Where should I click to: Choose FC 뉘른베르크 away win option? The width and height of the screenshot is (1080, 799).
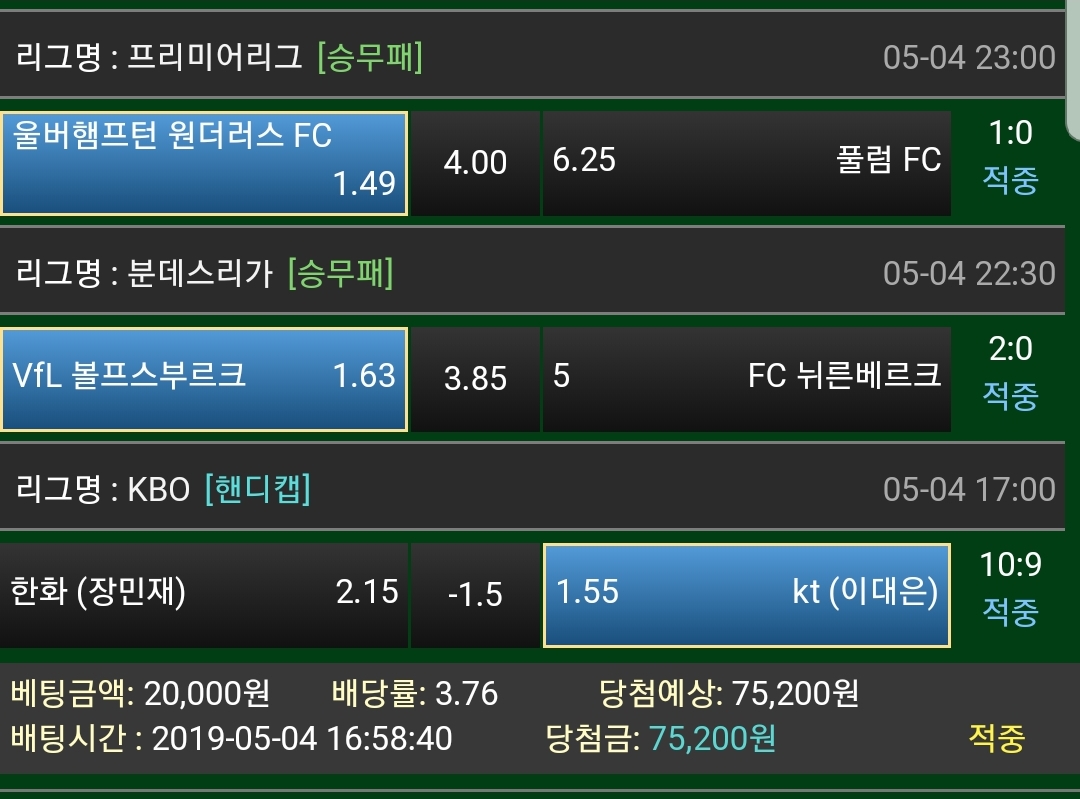click(746, 378)
